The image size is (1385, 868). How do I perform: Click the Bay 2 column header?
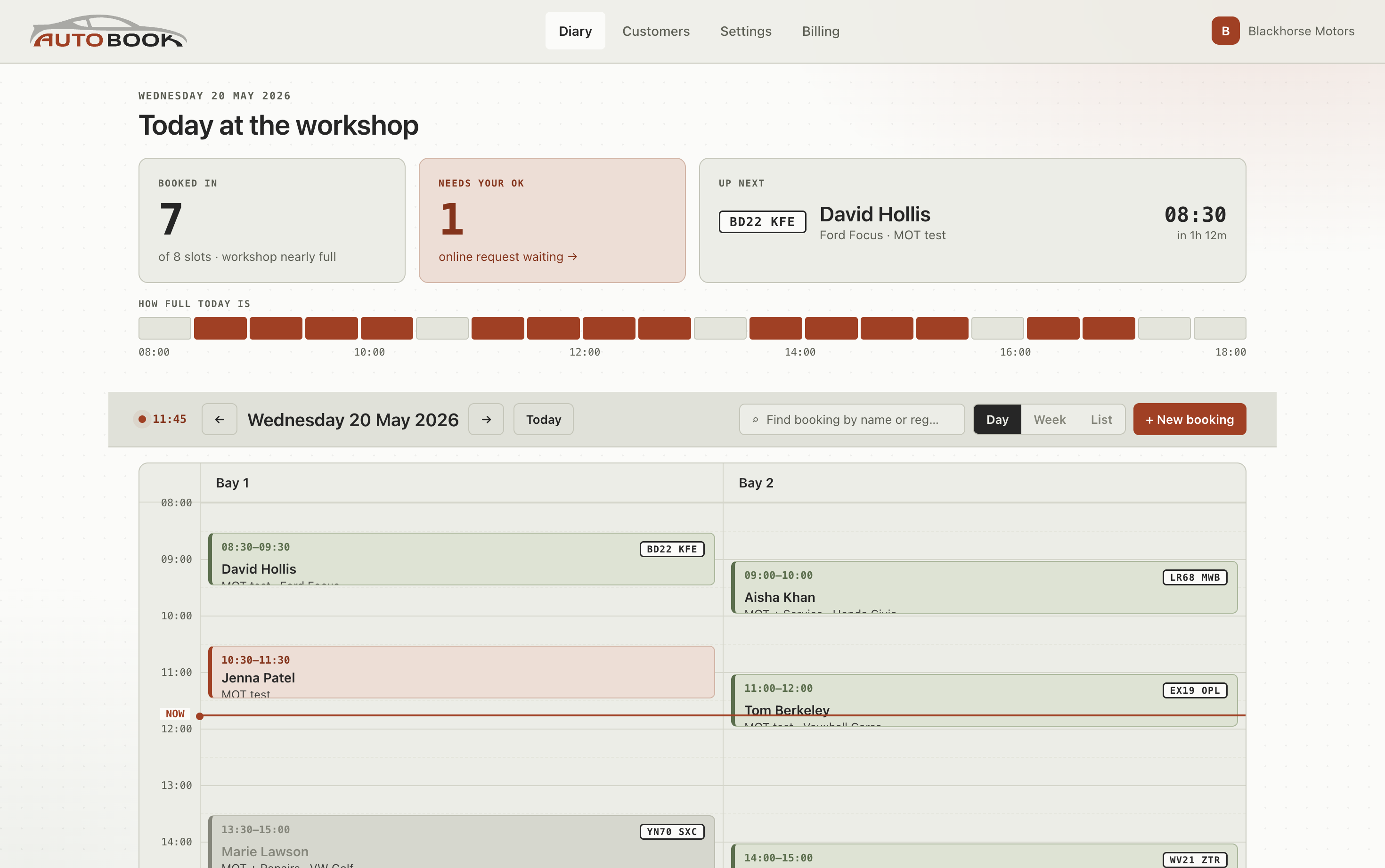point(985,483)
